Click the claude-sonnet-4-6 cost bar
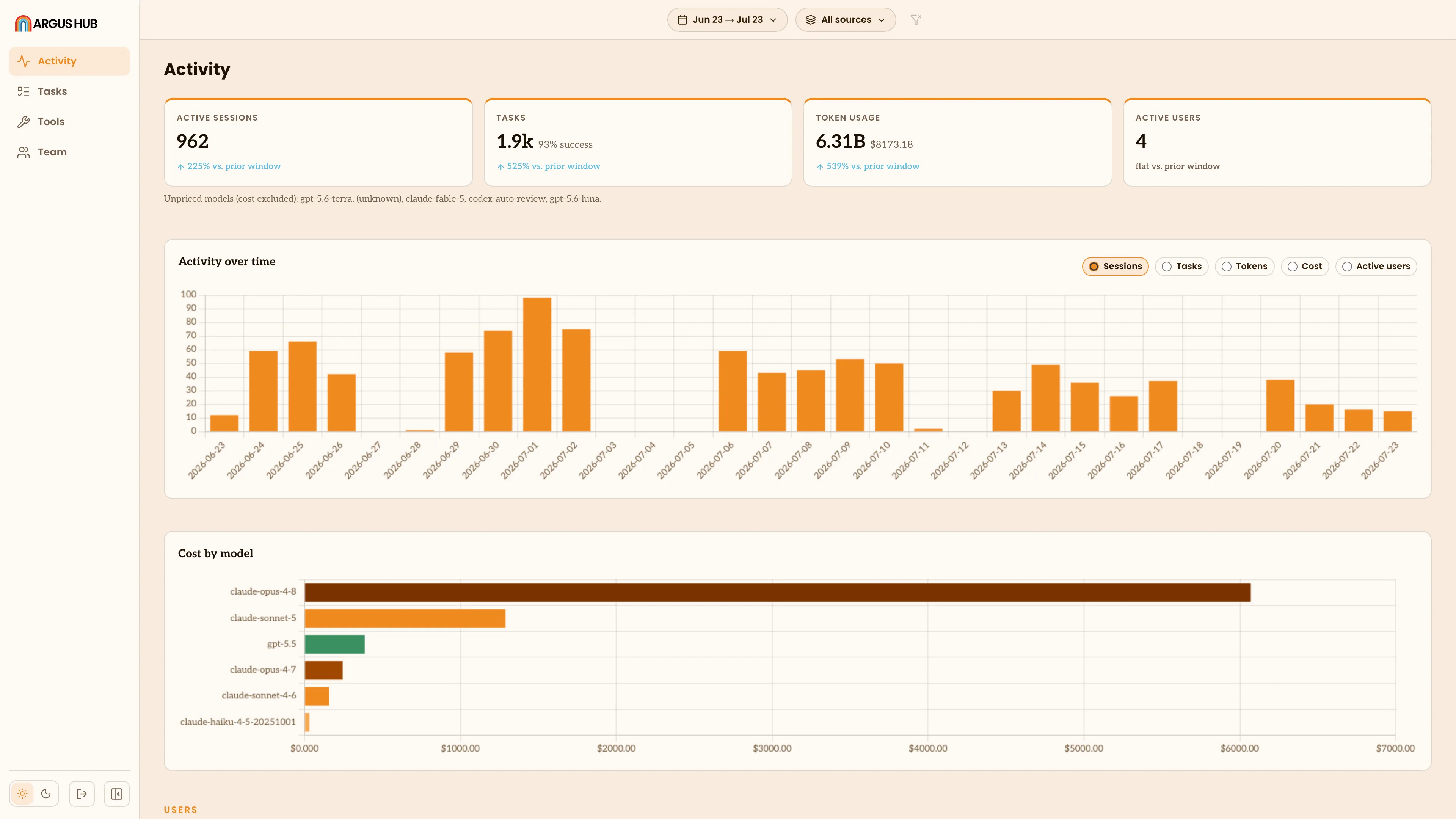Image resolution: width=1456 pixels, height=819 pixels. click(x=317, y=697)
